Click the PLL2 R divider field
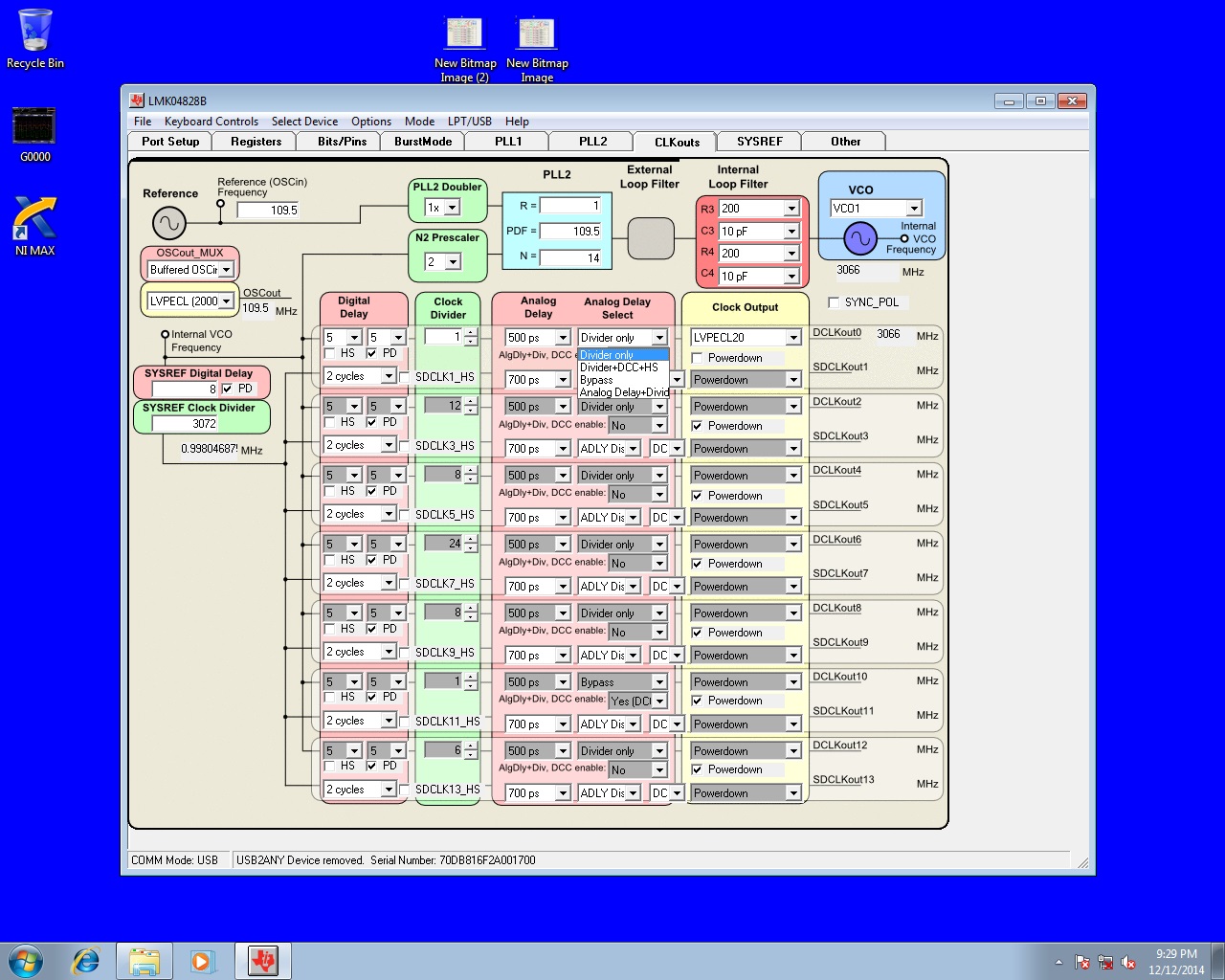The image size is (1225, 980). click(x=570, y=206)
